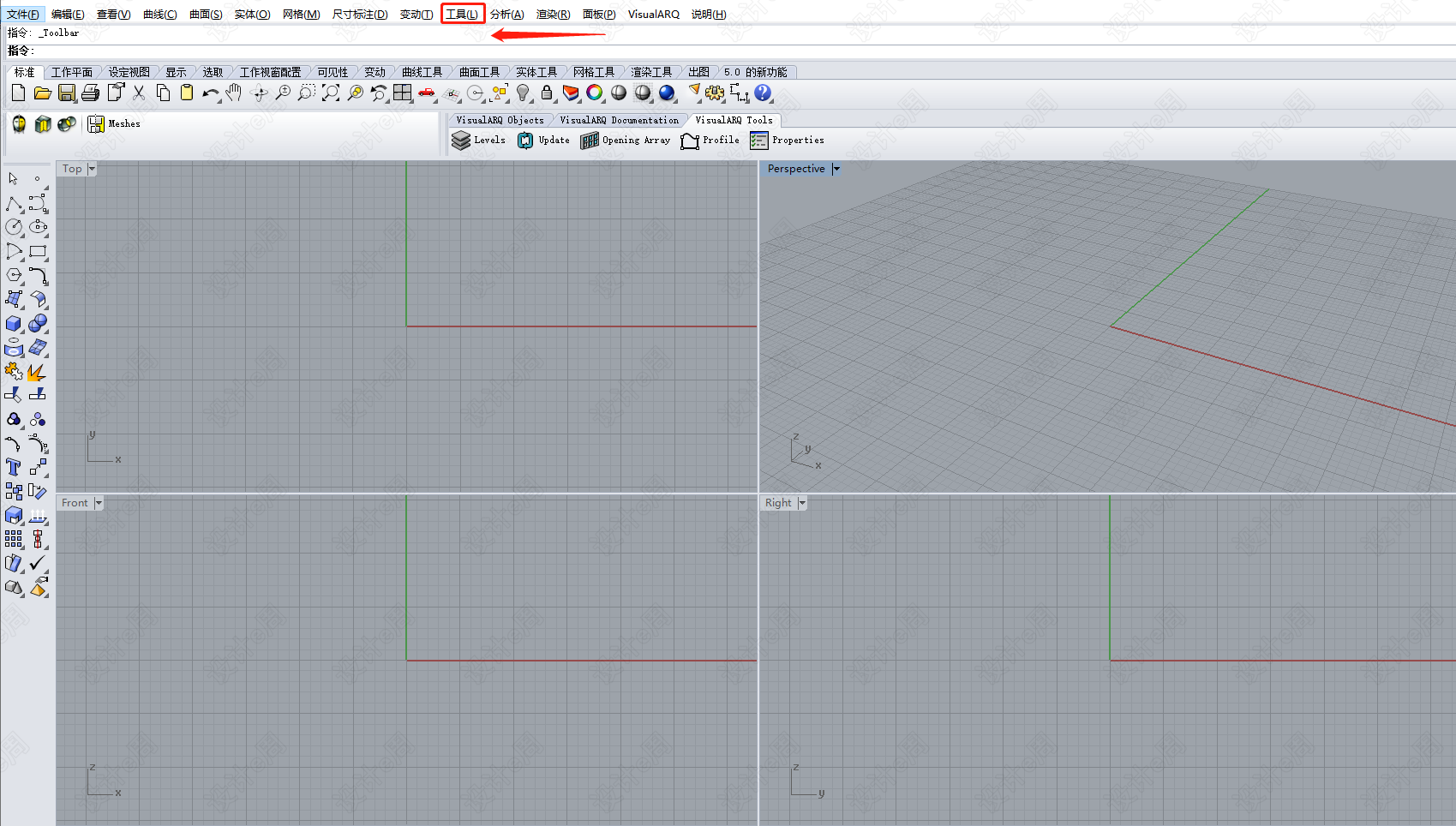
Task: Switch to the VisualARQ Documentation tab
Action: click(619, 120)
